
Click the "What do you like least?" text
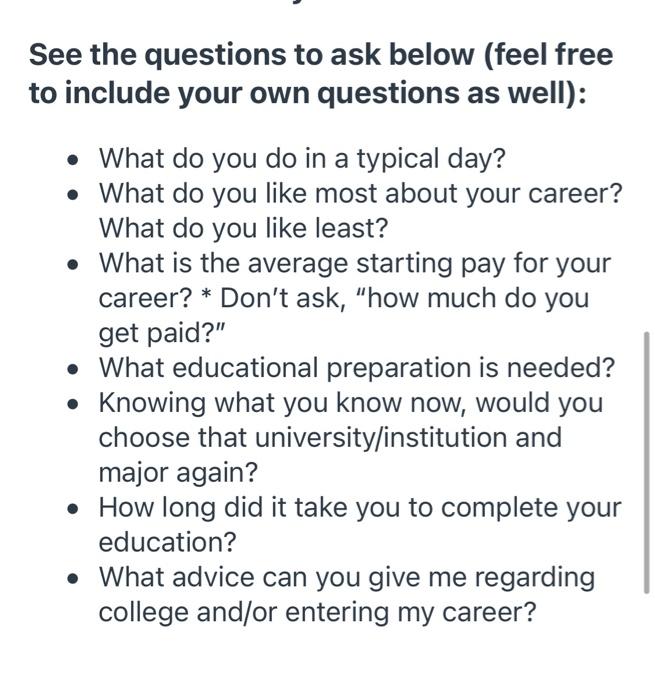[243, 228]
